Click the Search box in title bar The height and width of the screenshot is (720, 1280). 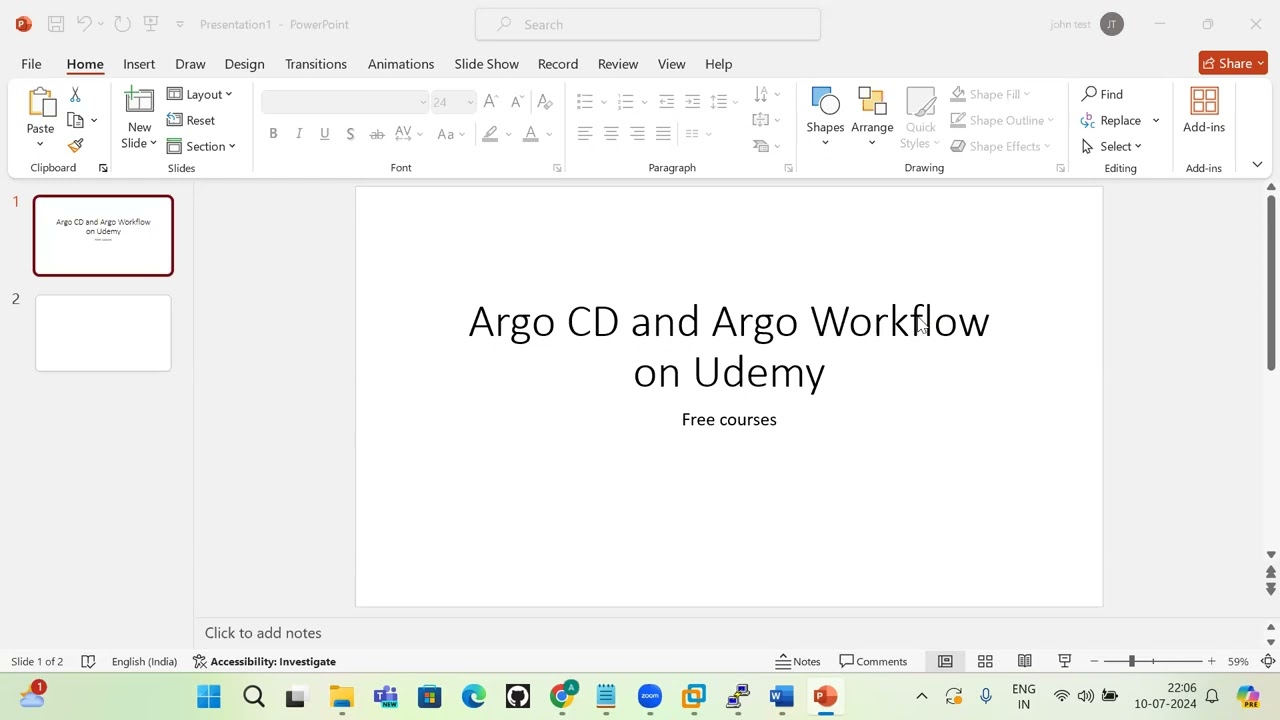(x=648, y=24)
